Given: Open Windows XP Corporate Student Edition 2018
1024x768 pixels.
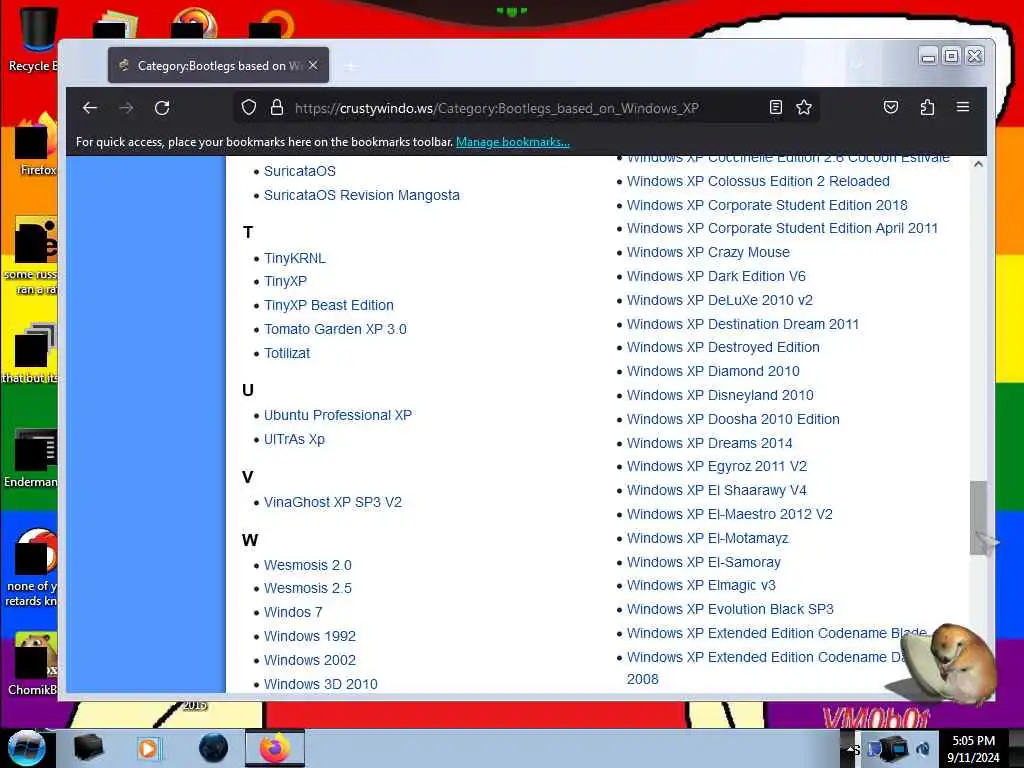Looking at the screenshot, I should 767,205.
